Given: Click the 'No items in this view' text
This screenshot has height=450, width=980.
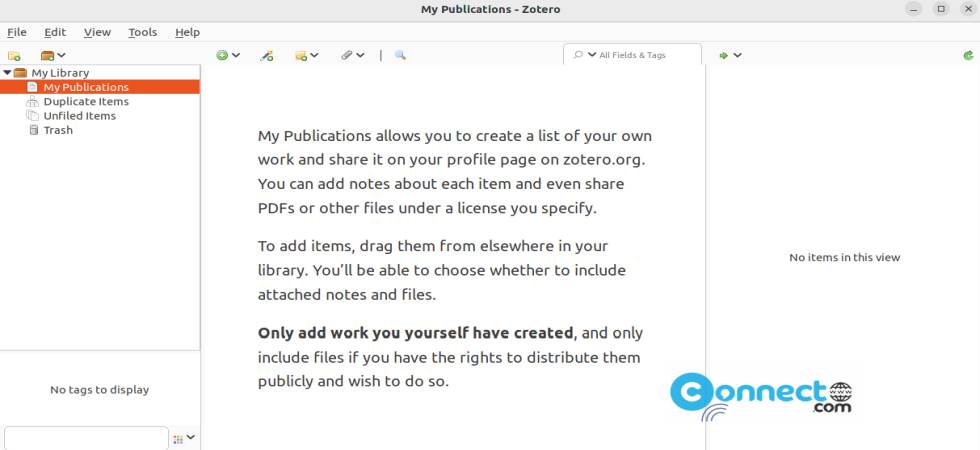Looking at the screenshot, I should click(844, 258).
